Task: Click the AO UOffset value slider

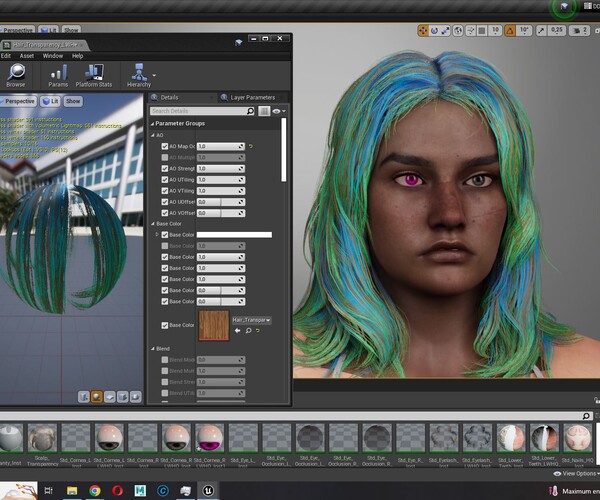Action: (x=221, y=202)
